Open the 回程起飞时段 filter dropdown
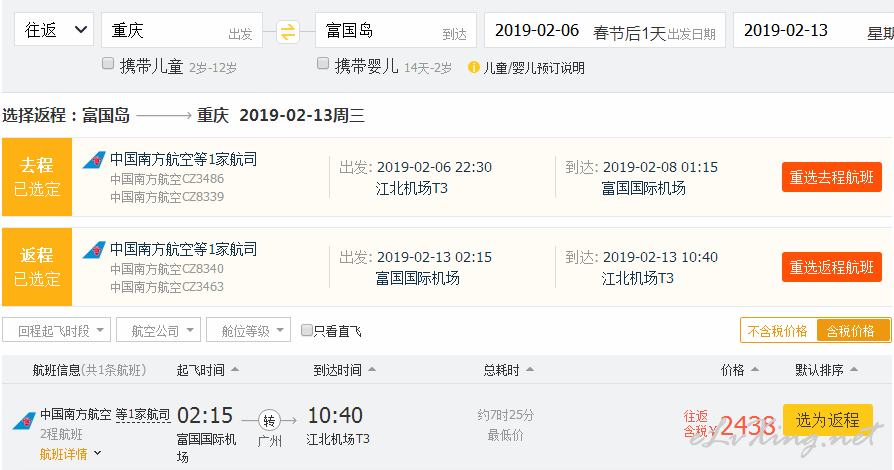The image size is (894, 470). point(56,330)
